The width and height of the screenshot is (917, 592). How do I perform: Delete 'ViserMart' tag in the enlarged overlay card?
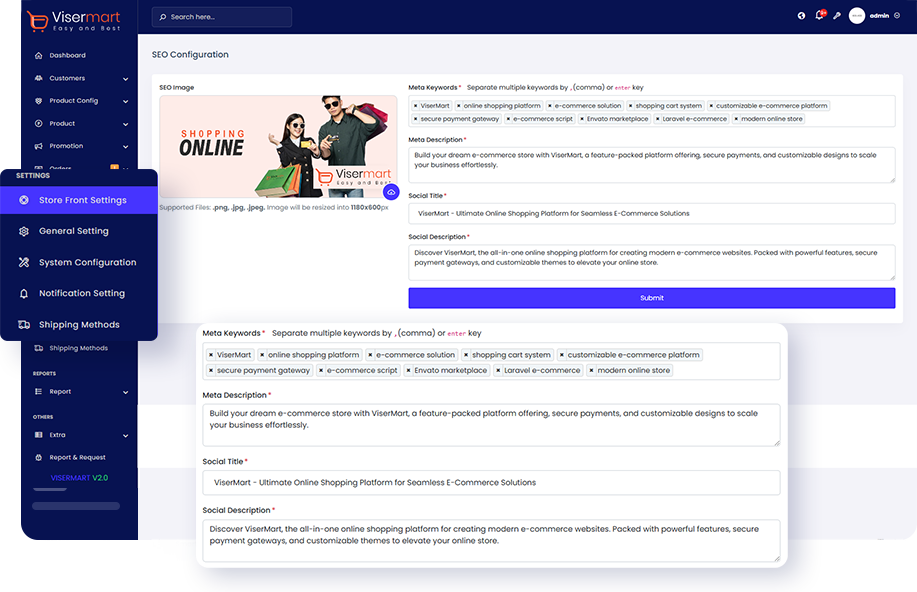(x=211, y=355)
